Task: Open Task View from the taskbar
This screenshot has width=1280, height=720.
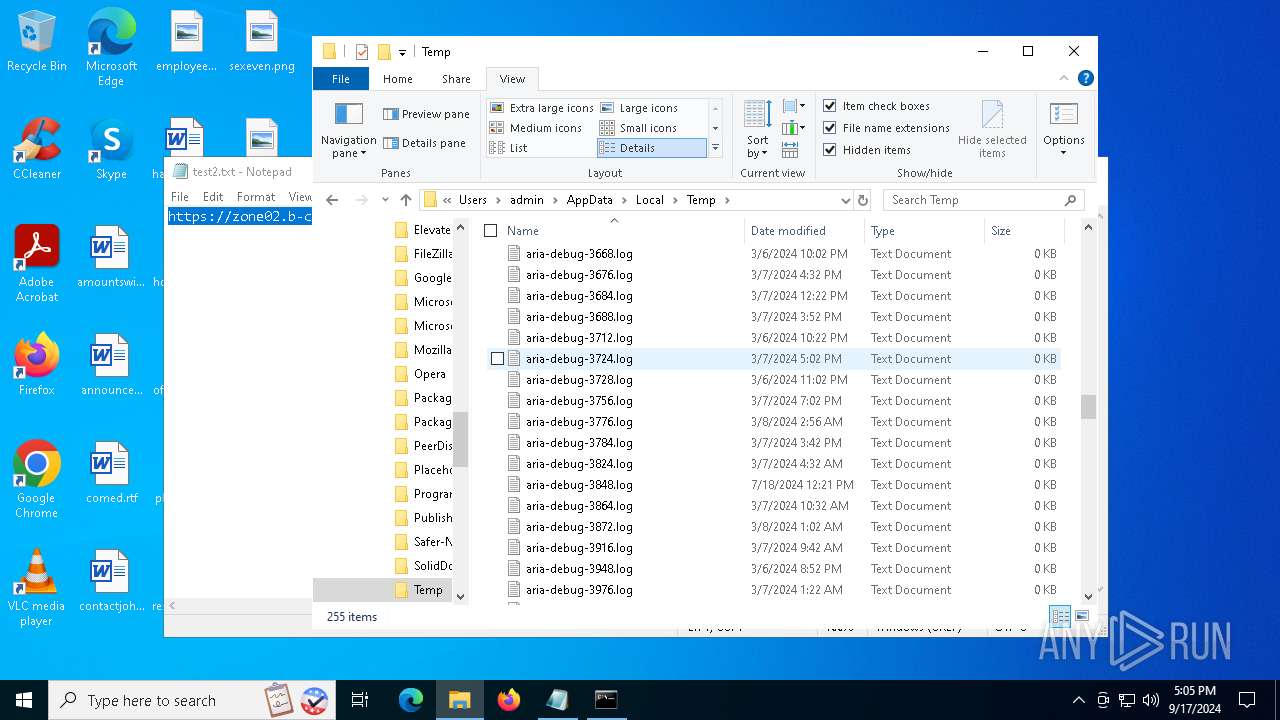Action: click(x=360, y=700)
